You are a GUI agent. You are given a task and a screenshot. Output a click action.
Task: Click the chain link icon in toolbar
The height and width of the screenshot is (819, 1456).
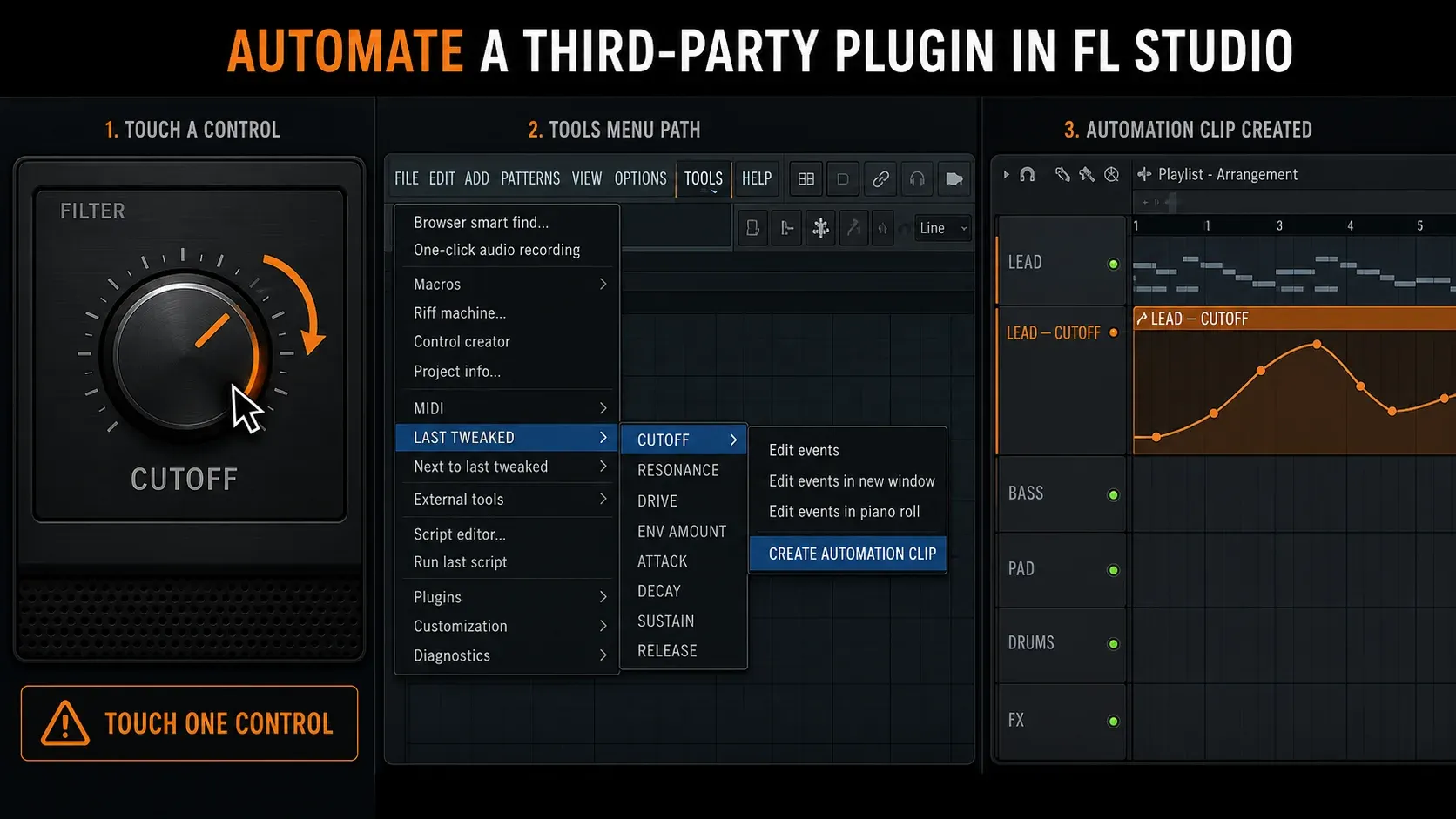(880, 178)
